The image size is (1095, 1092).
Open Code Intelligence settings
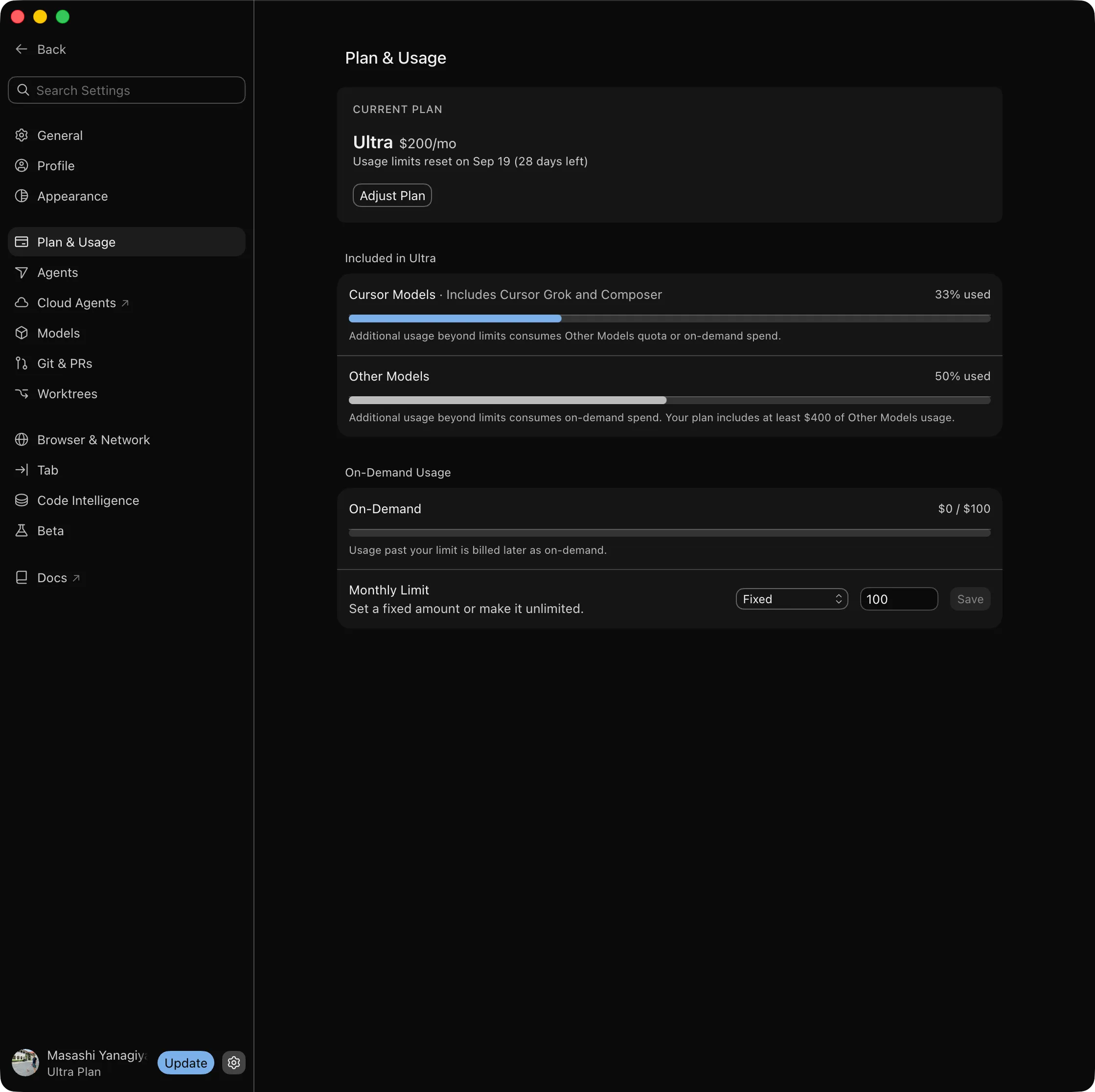[x=126, y=500]
